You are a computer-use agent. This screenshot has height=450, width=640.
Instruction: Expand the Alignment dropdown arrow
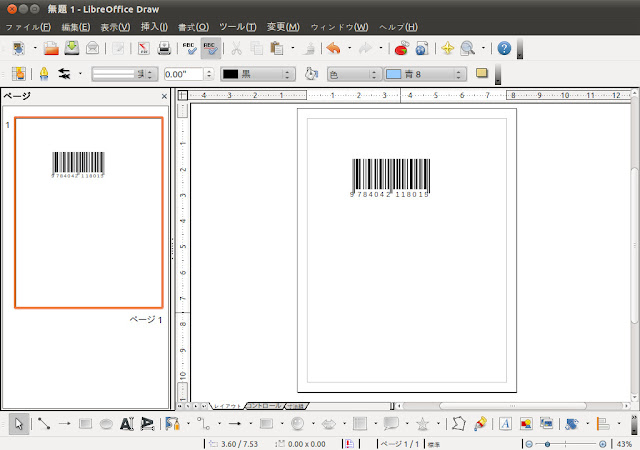coord(619,424)
